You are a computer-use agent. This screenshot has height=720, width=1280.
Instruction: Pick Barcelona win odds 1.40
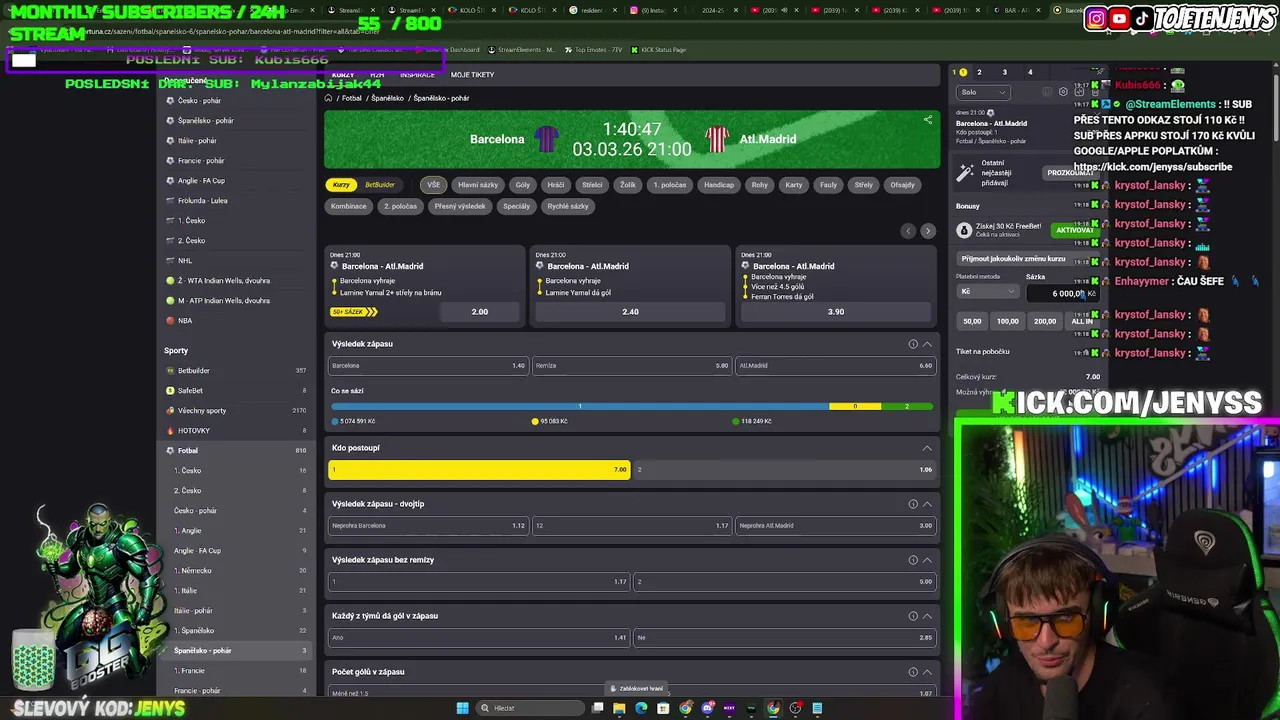tap(428, 366)
